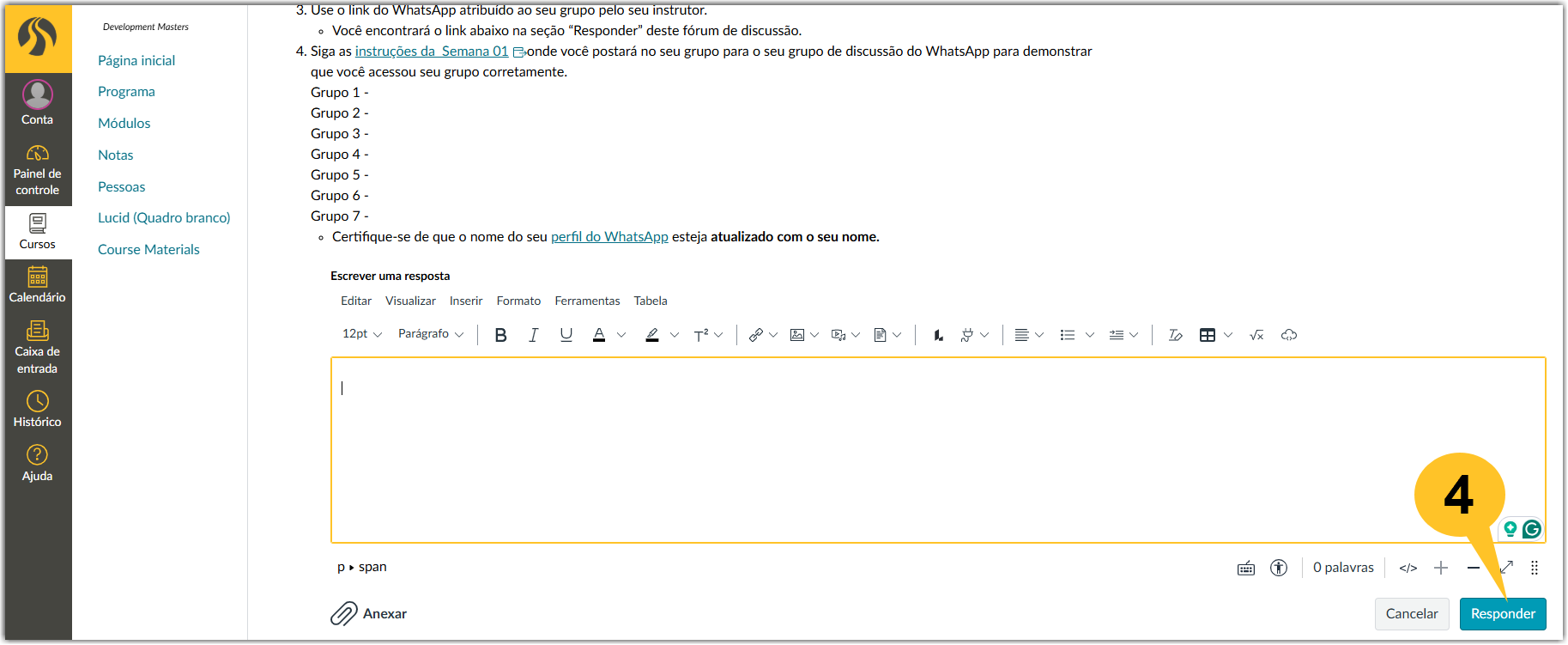Open the Editar menu
Viewport: 1568px width, 645px height.
coord(356,301)
